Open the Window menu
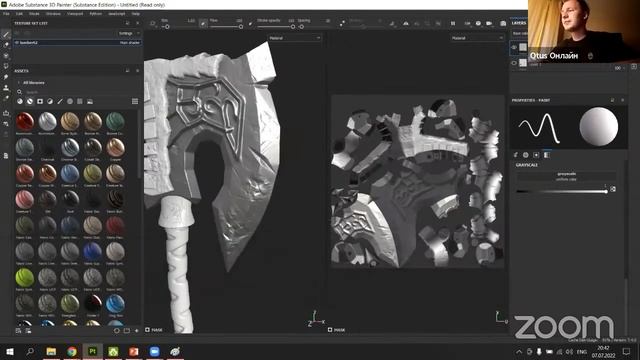 (53, 13)
